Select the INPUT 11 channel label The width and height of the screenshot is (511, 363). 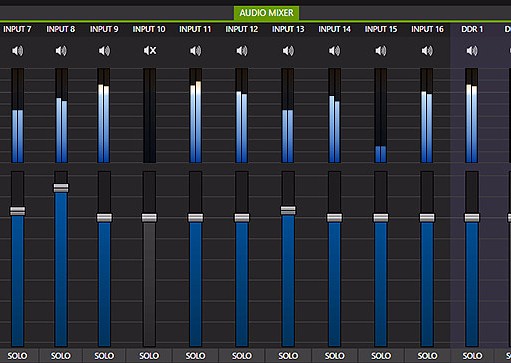195,29
